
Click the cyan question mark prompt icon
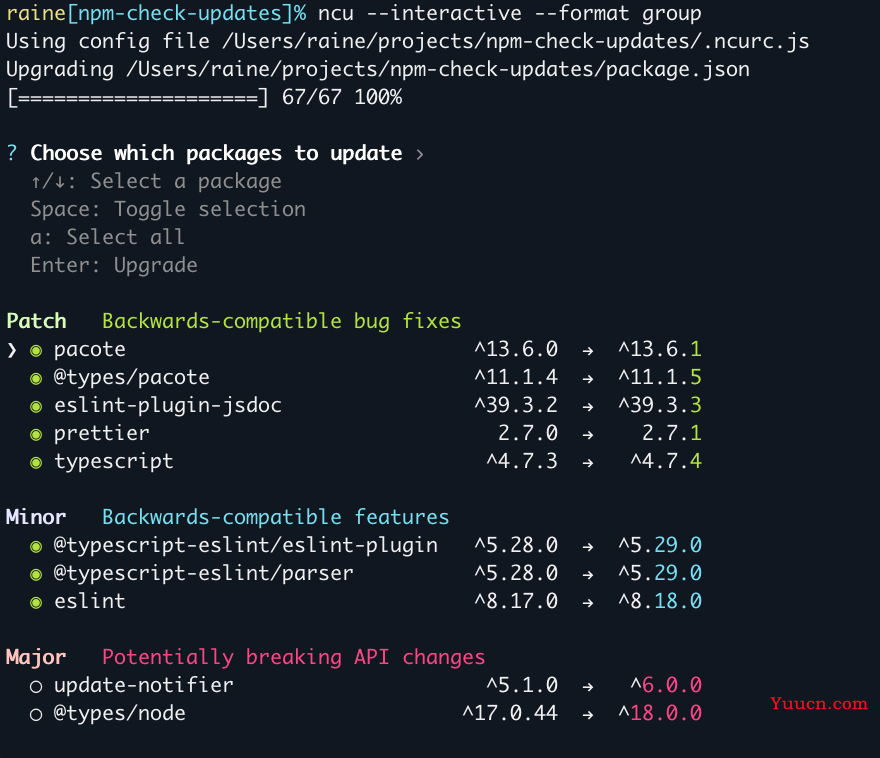tap(12, 153)
